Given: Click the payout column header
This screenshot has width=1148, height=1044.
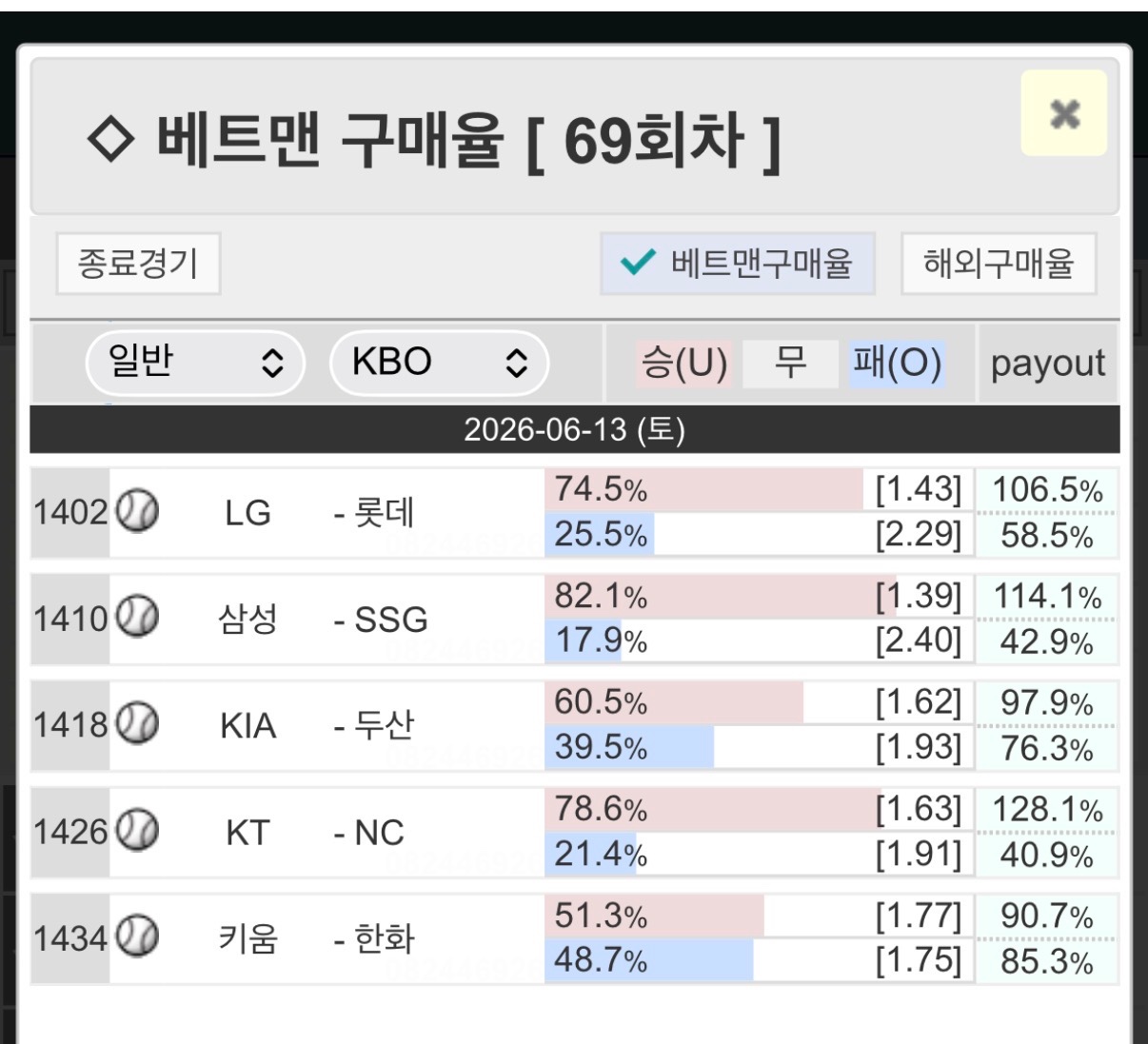Looking at the screenshot, I should (1048, 364).
